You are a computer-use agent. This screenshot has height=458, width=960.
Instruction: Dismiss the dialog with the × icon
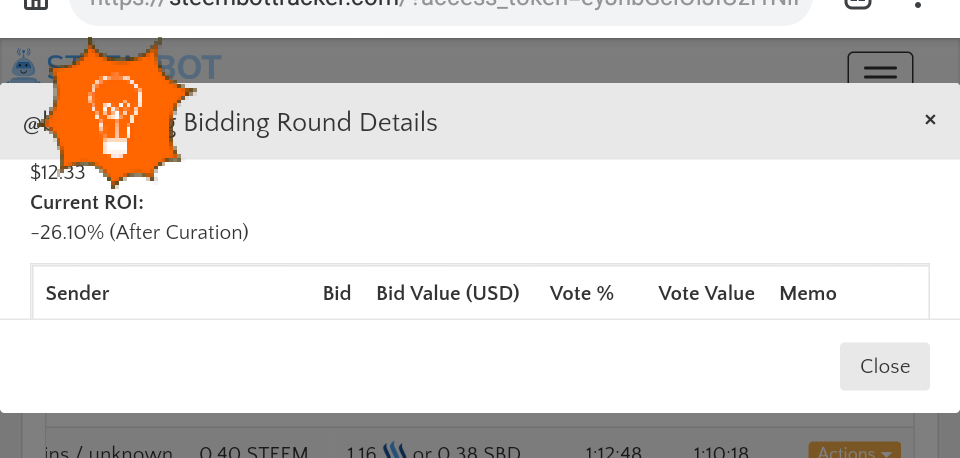coord(930,120)
